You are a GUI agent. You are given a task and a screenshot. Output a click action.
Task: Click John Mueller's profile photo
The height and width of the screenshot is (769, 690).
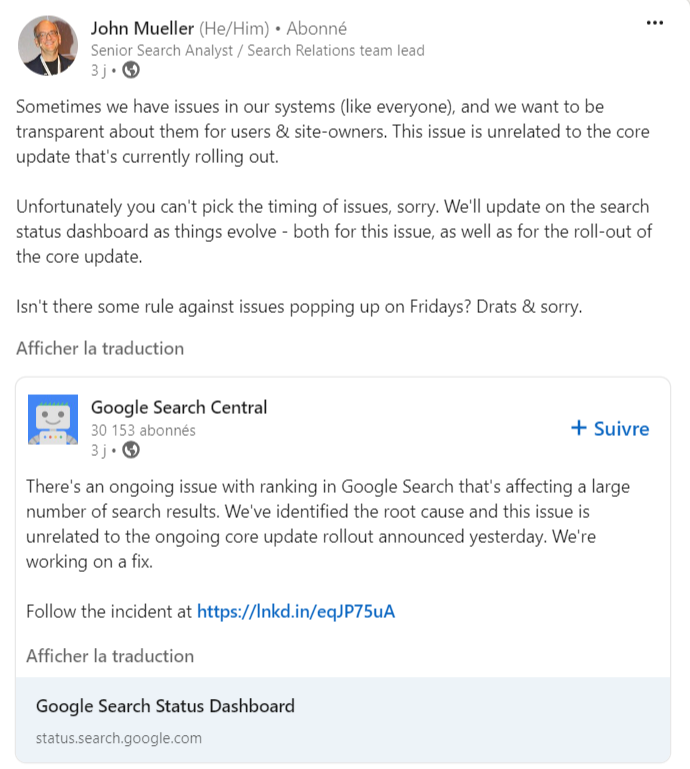(48, 45)
